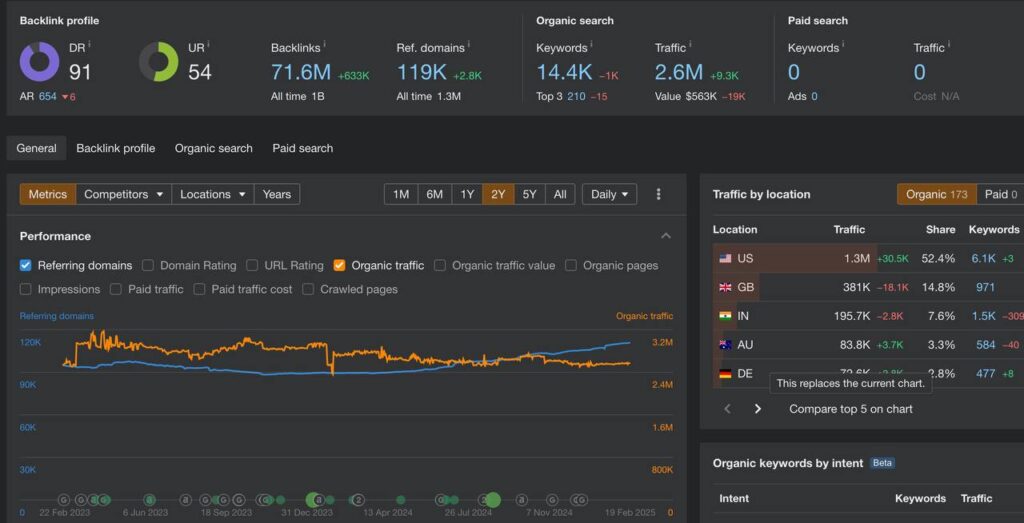This screenshot has width=1024, height=523.
Task: Click the previous page arrow under locations
Action: tap(727, 408)
